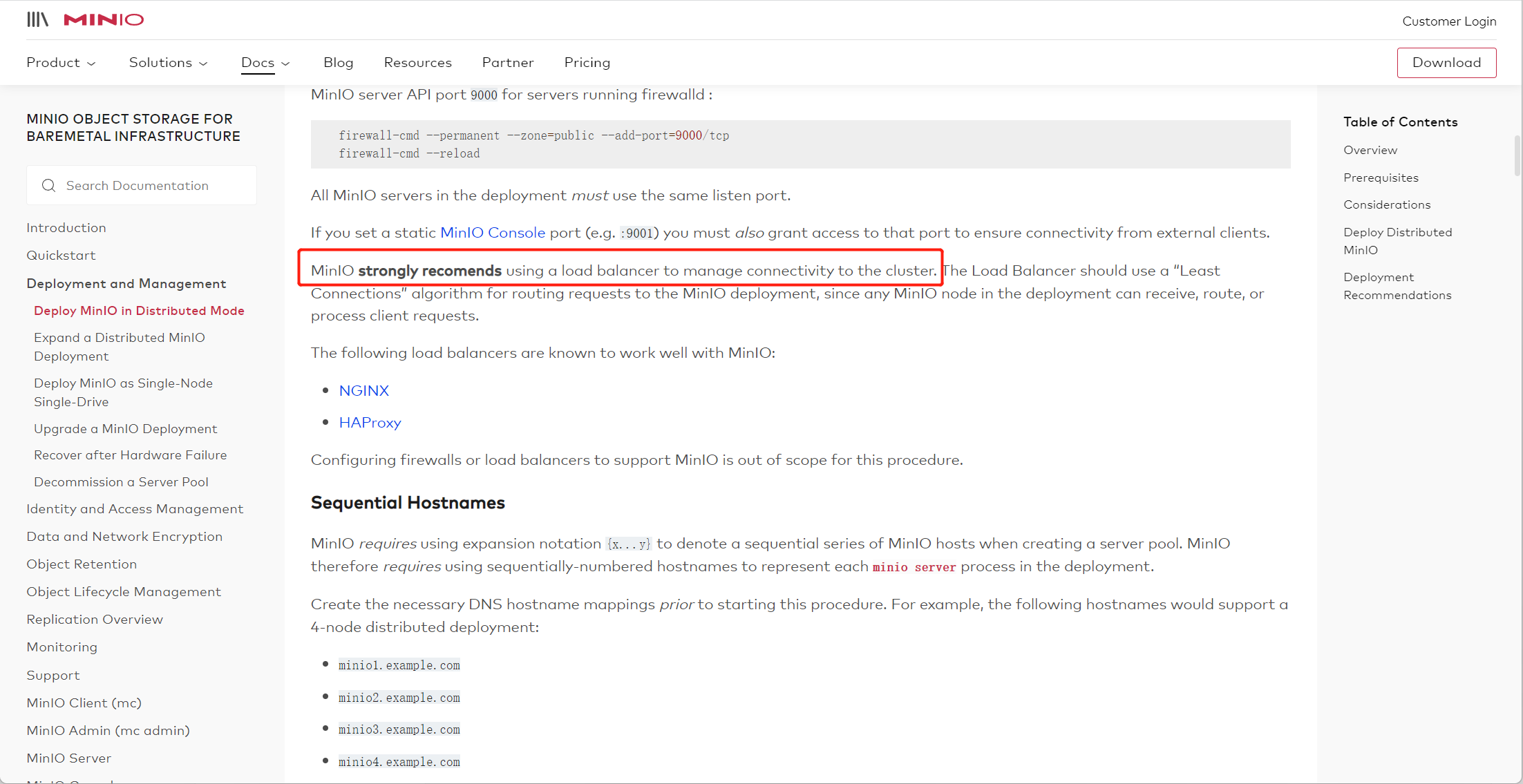
Task: Open Upgrade a MinIO Deployment
Action: click(125, 429)
